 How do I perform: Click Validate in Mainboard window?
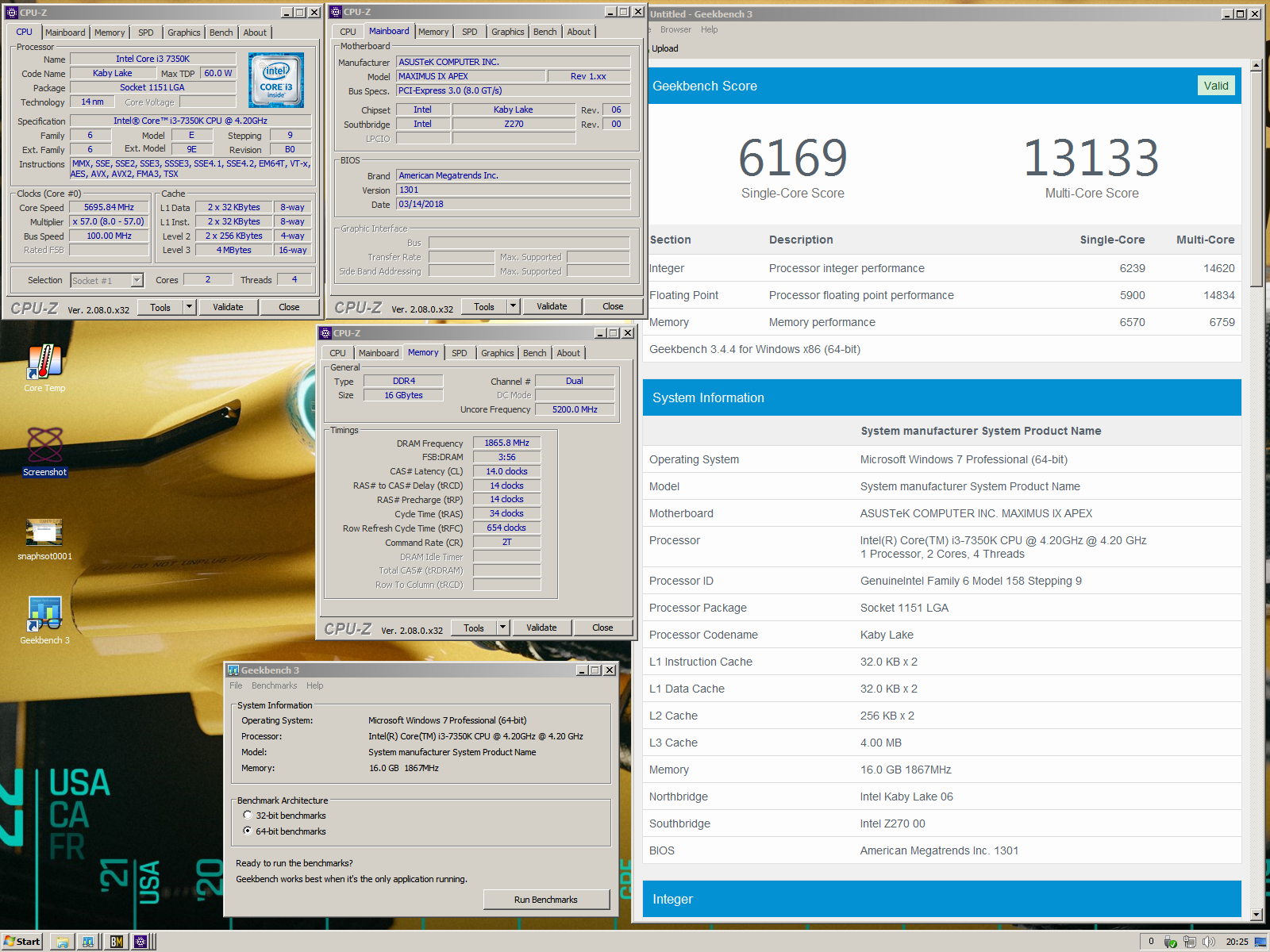(552, 306)
